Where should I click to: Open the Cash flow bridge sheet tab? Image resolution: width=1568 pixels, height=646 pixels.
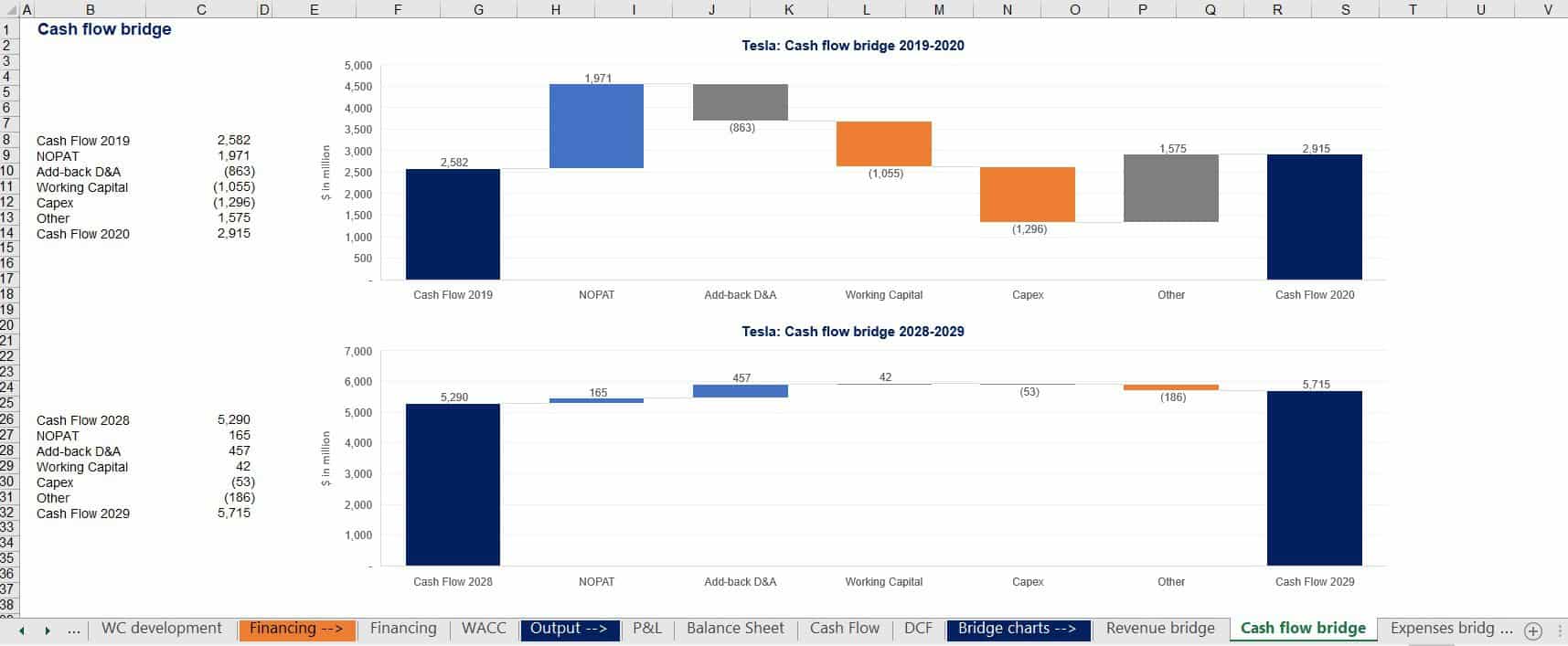[x=1303, y=628]
